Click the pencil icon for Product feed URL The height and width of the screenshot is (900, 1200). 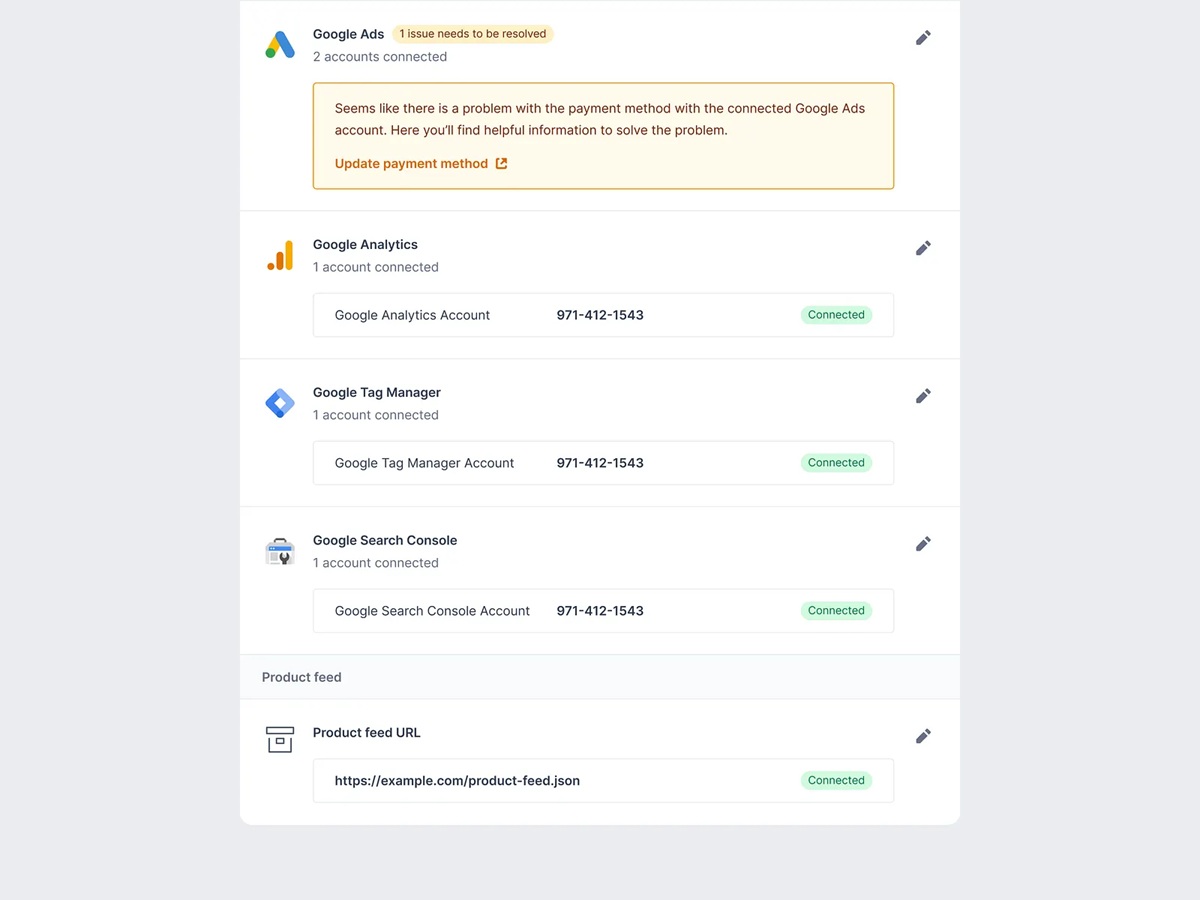click(922, 735)
